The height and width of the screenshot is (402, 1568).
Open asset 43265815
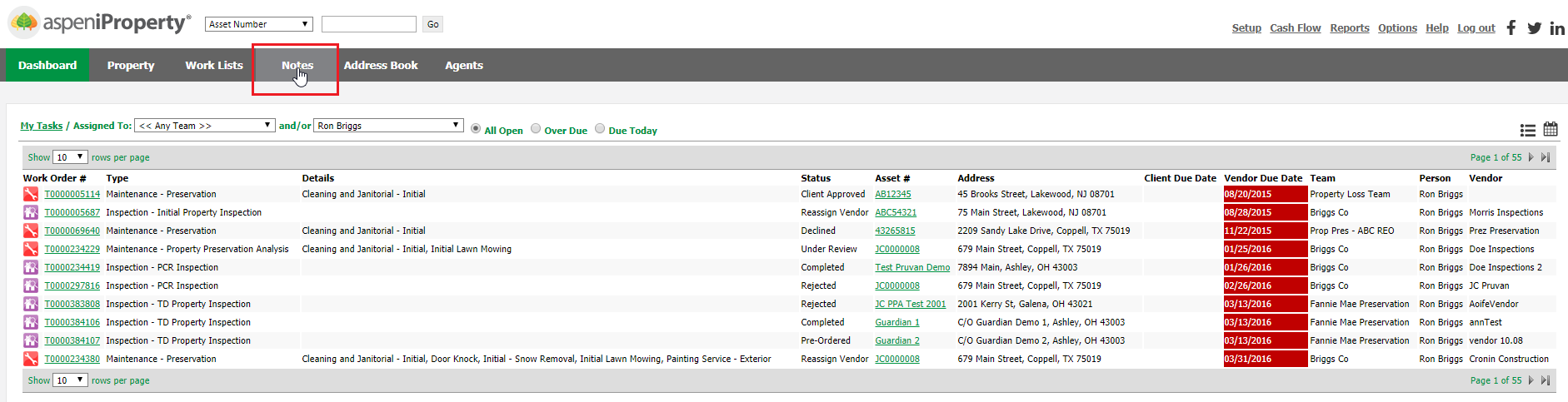pos(895,231)
